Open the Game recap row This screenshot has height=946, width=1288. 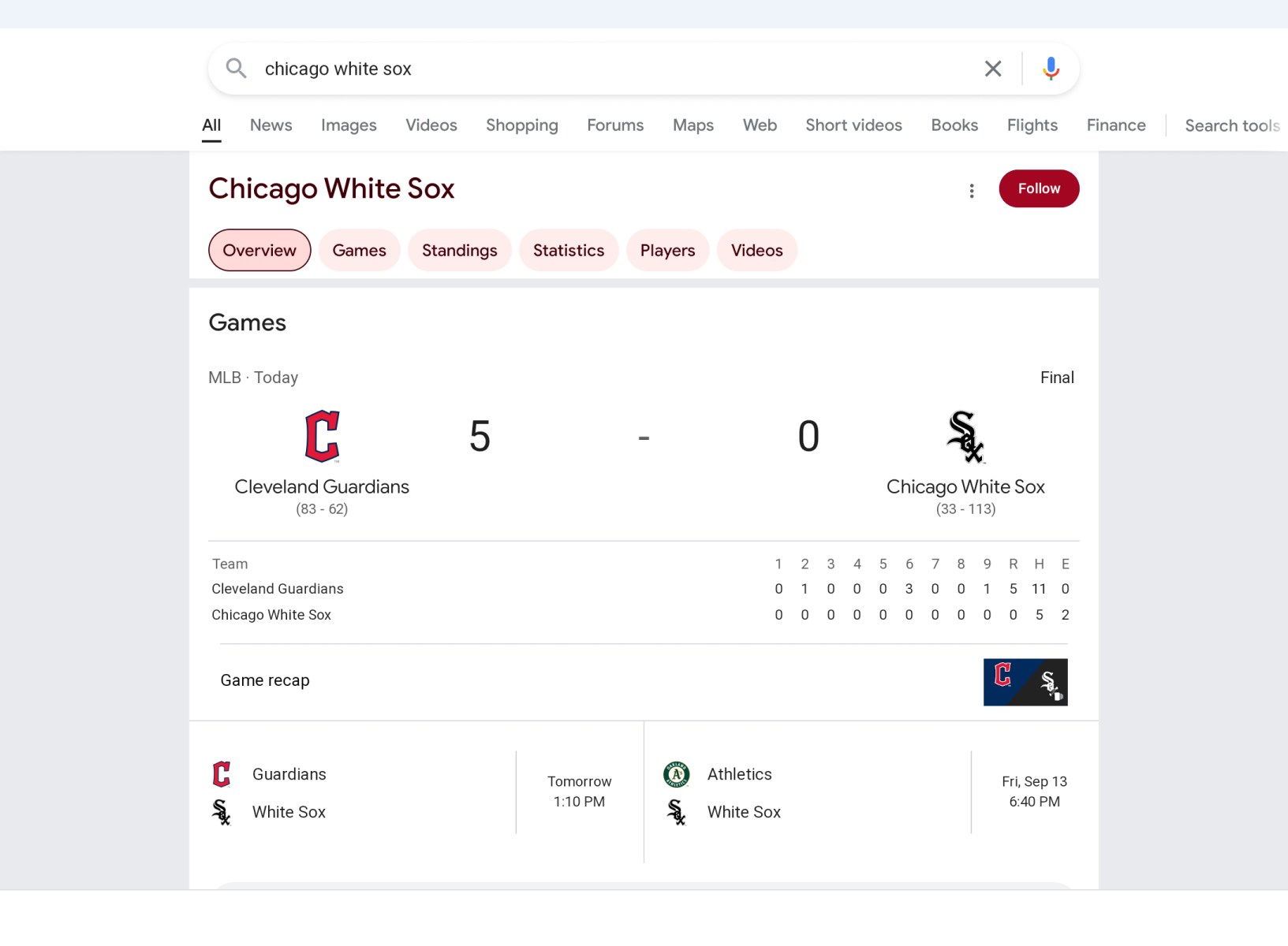265,680
